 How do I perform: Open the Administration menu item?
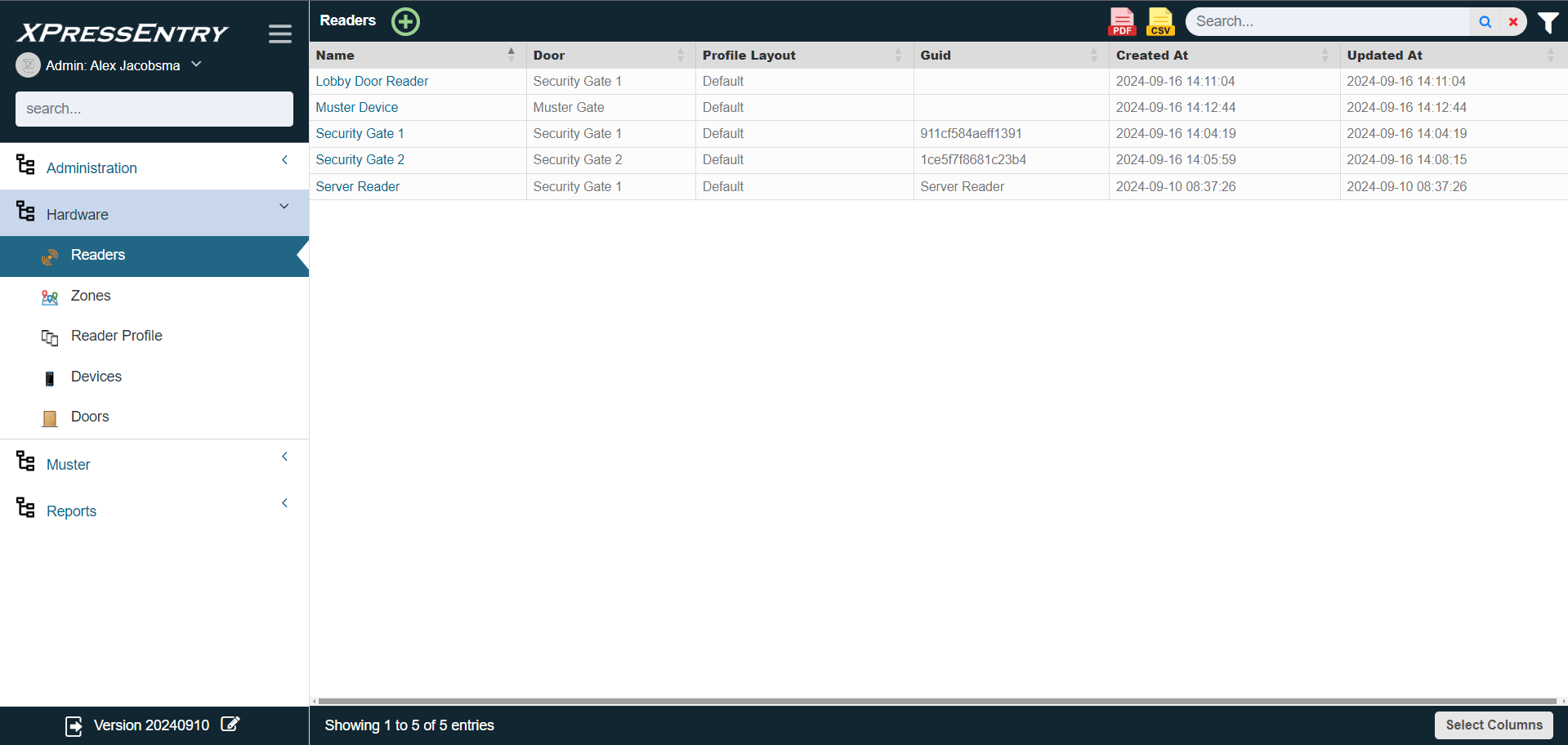tap(91, 167)
